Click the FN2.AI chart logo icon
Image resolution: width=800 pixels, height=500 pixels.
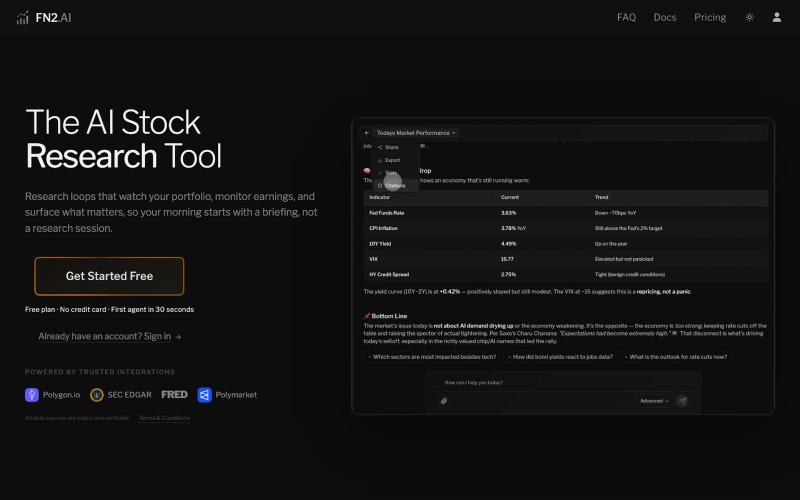coord(22,18)
